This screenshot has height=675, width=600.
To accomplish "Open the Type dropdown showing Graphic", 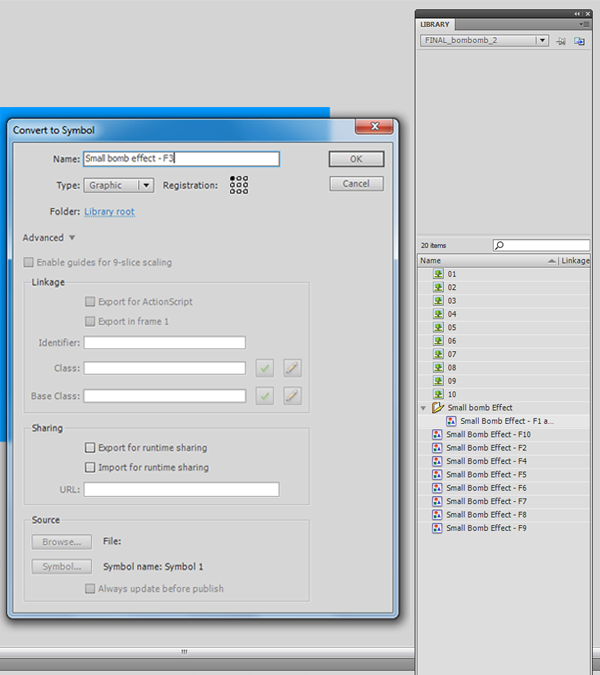I will [x=119, y=185].
